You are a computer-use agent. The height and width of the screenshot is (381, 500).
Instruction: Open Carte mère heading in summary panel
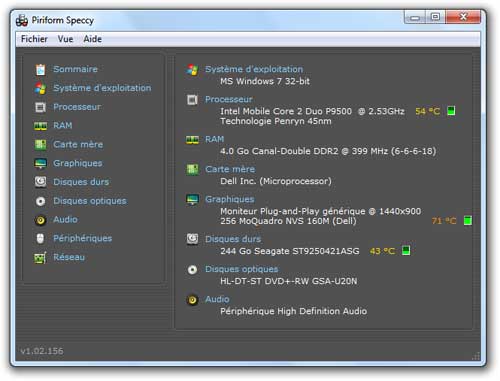click(x=230, y=169)
